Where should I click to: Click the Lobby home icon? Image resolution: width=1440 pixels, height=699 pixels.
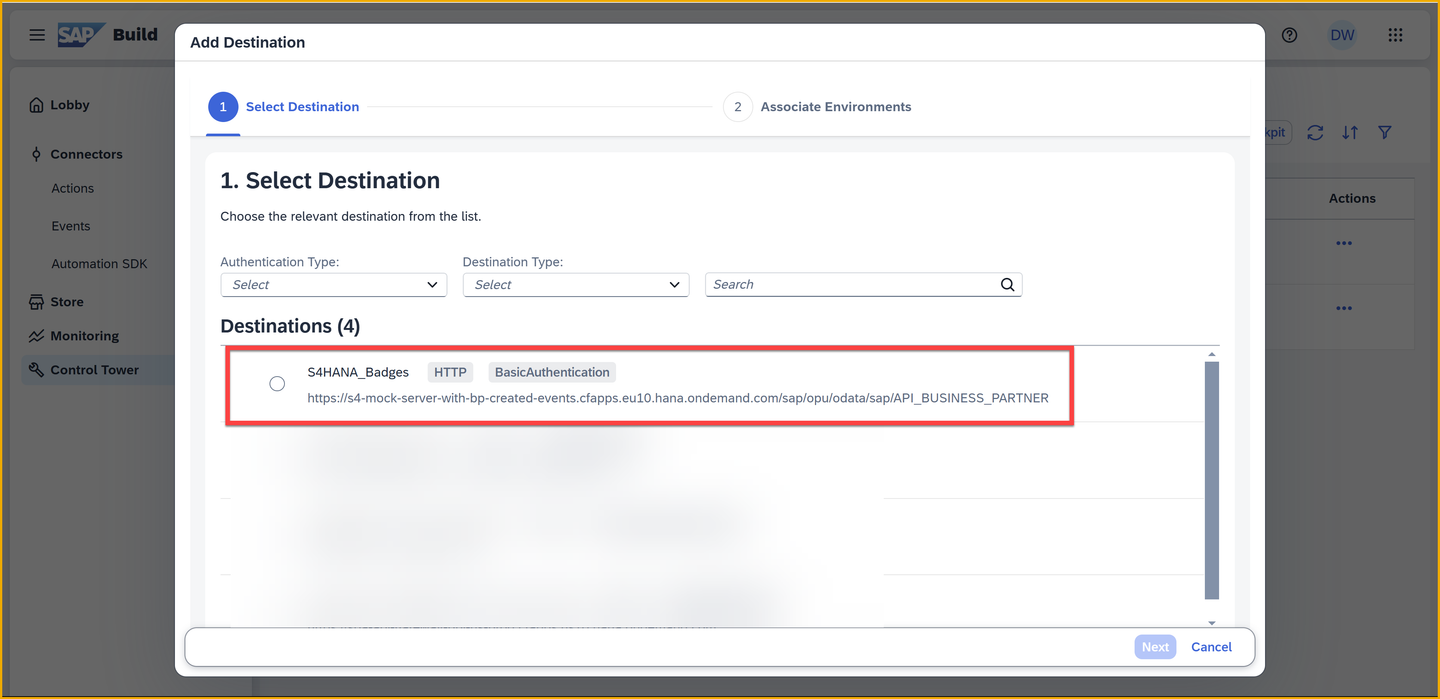click(x=36, y=105)
